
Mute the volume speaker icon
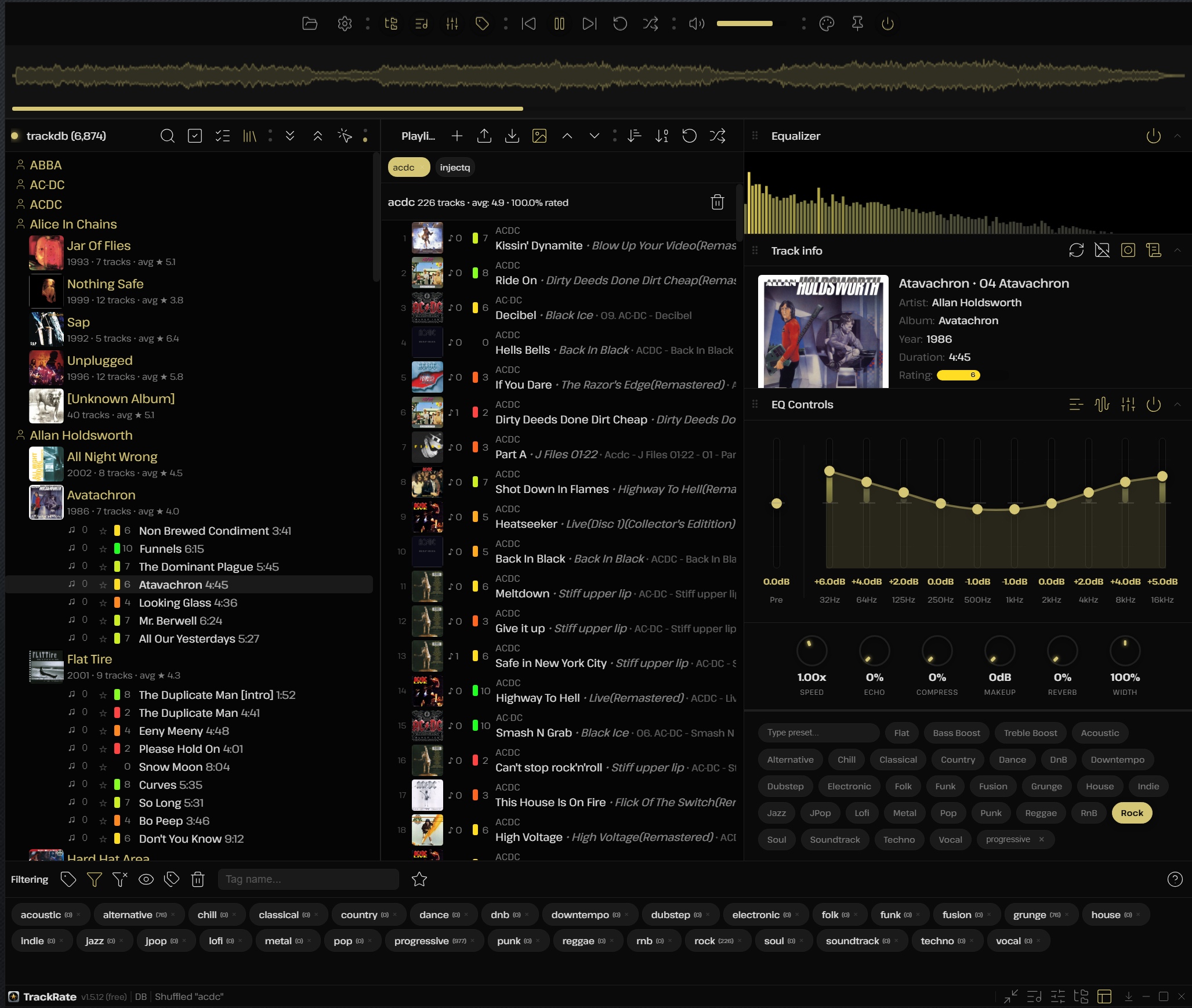point(697,24)
